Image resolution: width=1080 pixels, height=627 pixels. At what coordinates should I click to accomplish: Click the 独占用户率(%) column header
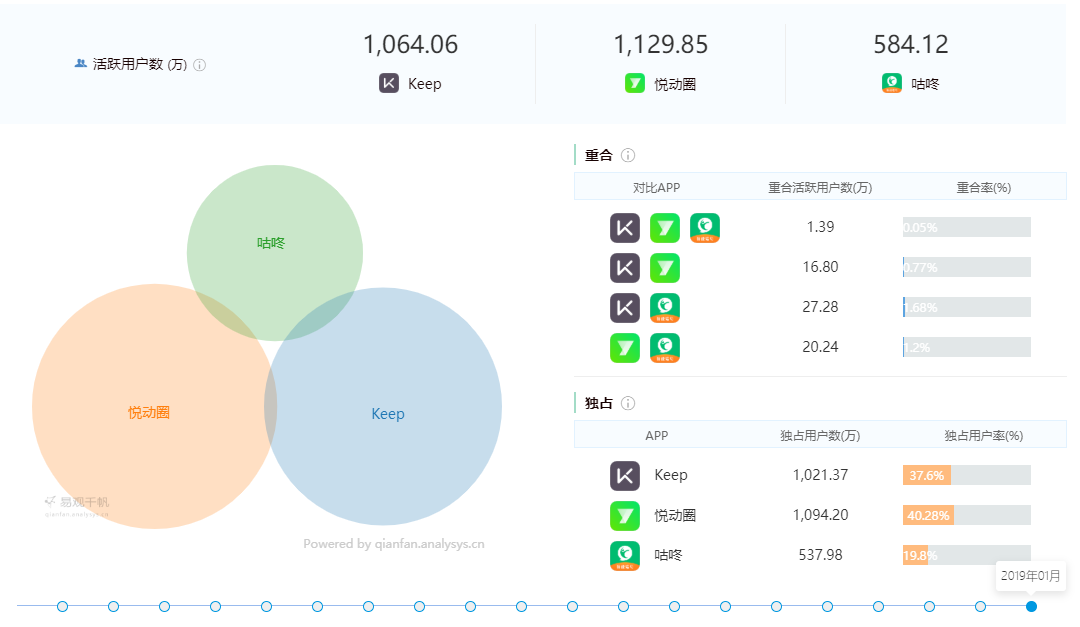pyautogui.click(x=984, y=435)
